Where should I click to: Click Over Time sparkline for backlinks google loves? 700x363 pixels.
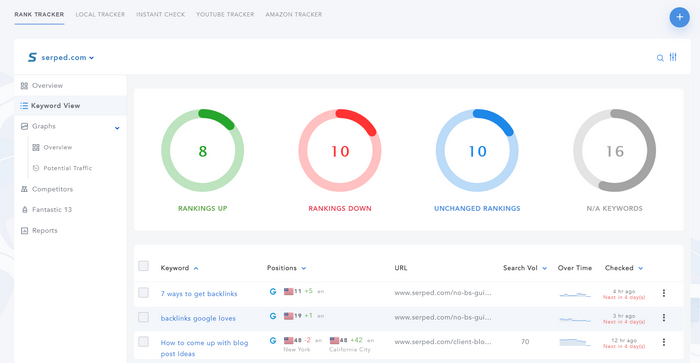tap(575, 319)
